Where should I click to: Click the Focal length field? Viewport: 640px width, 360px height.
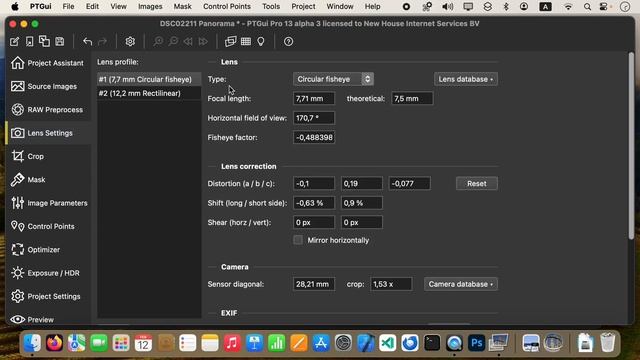[314, 98]
